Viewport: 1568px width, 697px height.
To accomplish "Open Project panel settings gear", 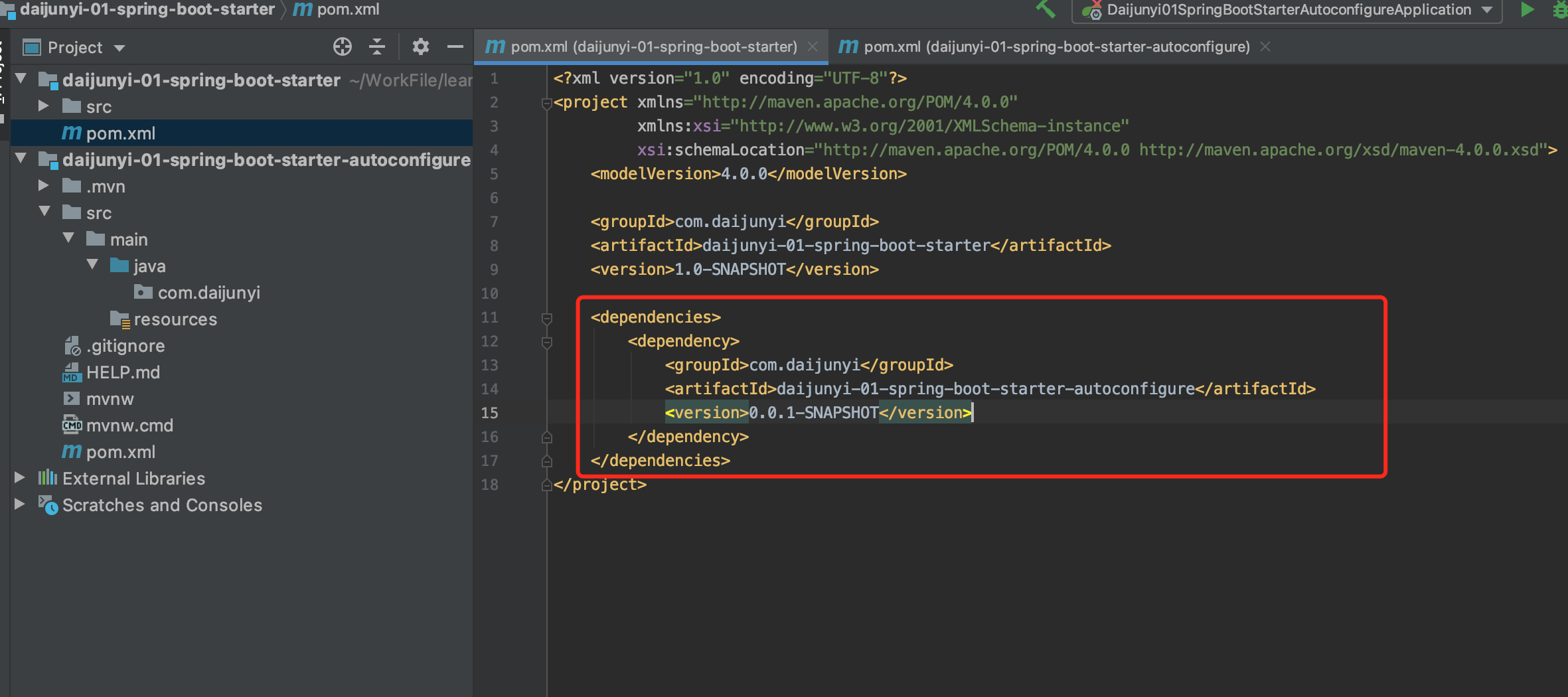I will [420, 46].
